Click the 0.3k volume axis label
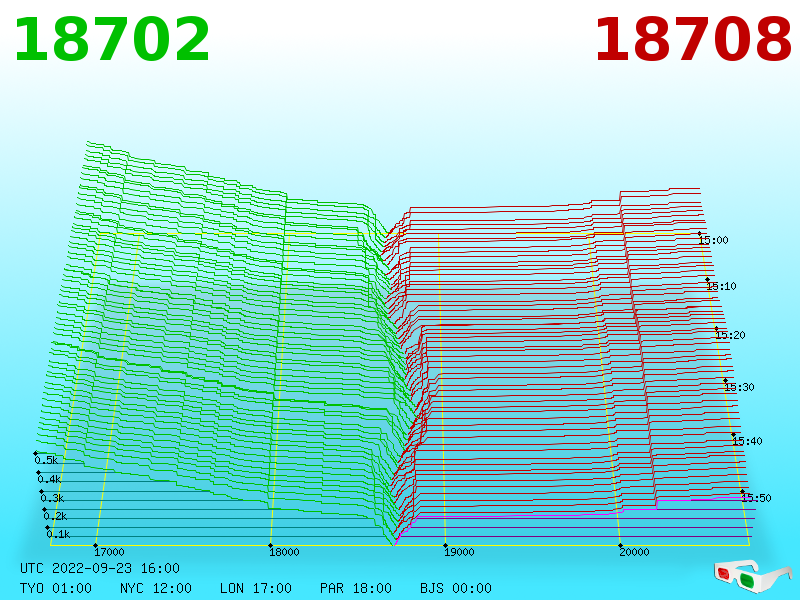 click(x=53, y=498)
